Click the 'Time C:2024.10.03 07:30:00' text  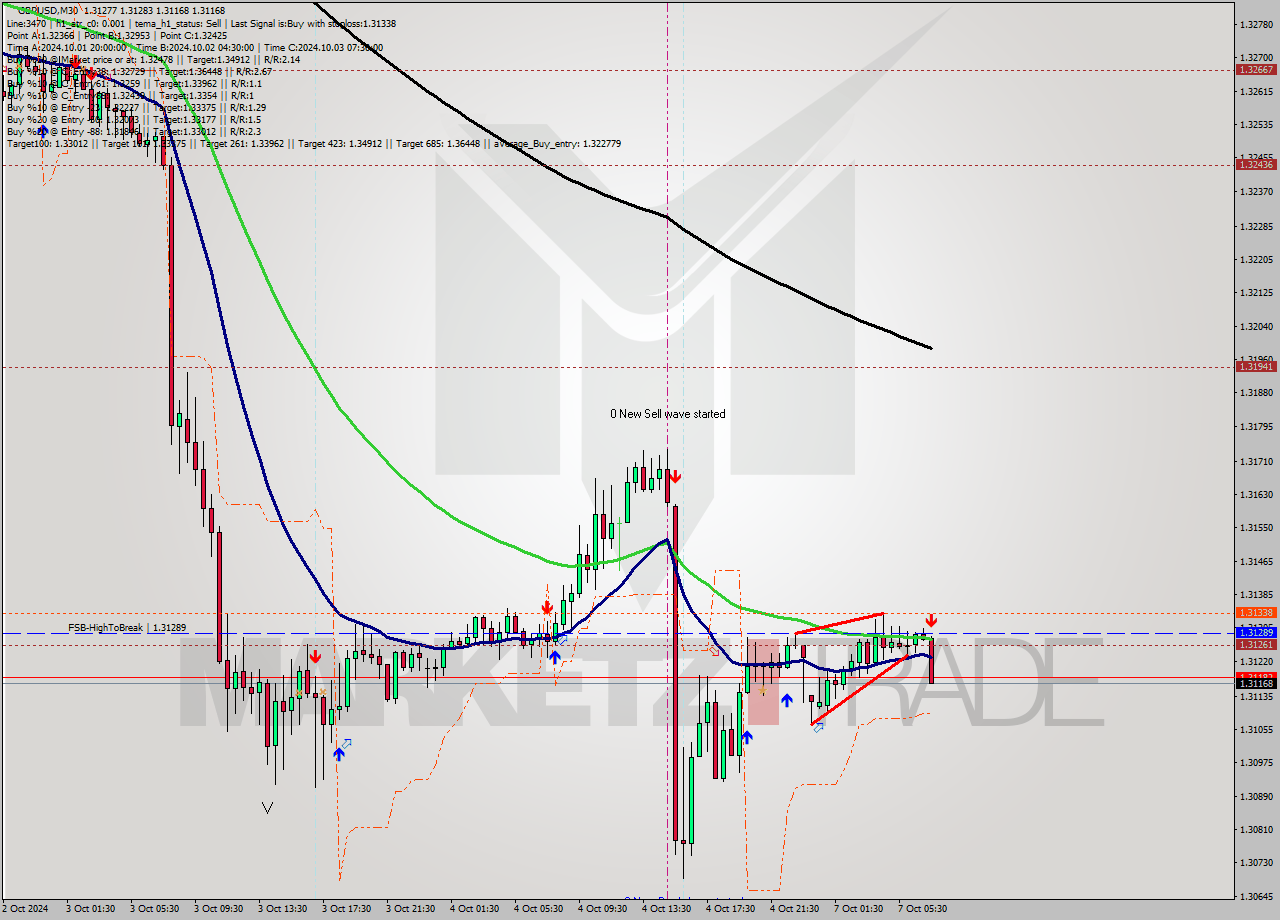pyautogui.click(x=324, y=47)
